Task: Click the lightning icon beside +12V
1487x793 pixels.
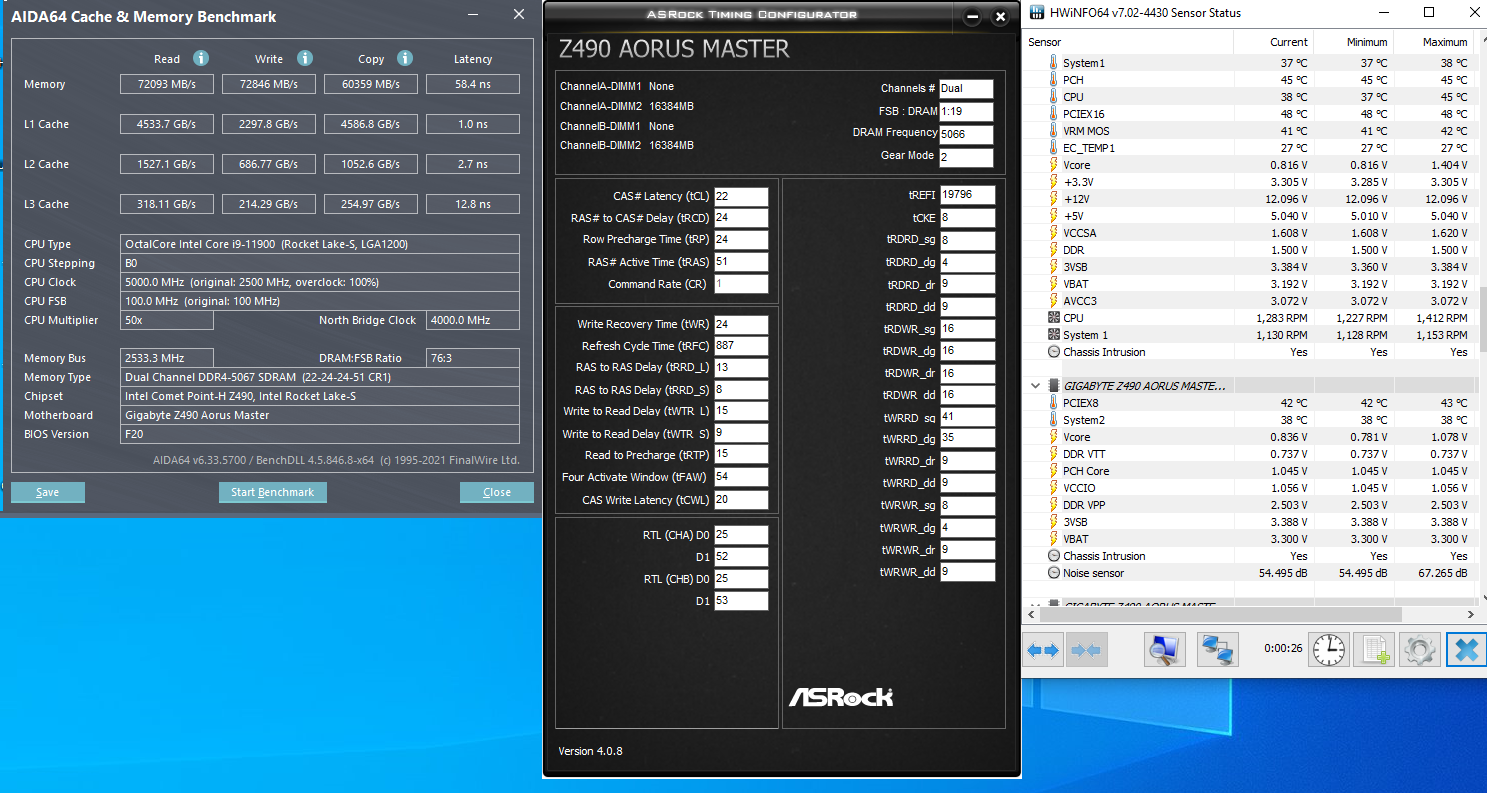Action: (1053, 199)
